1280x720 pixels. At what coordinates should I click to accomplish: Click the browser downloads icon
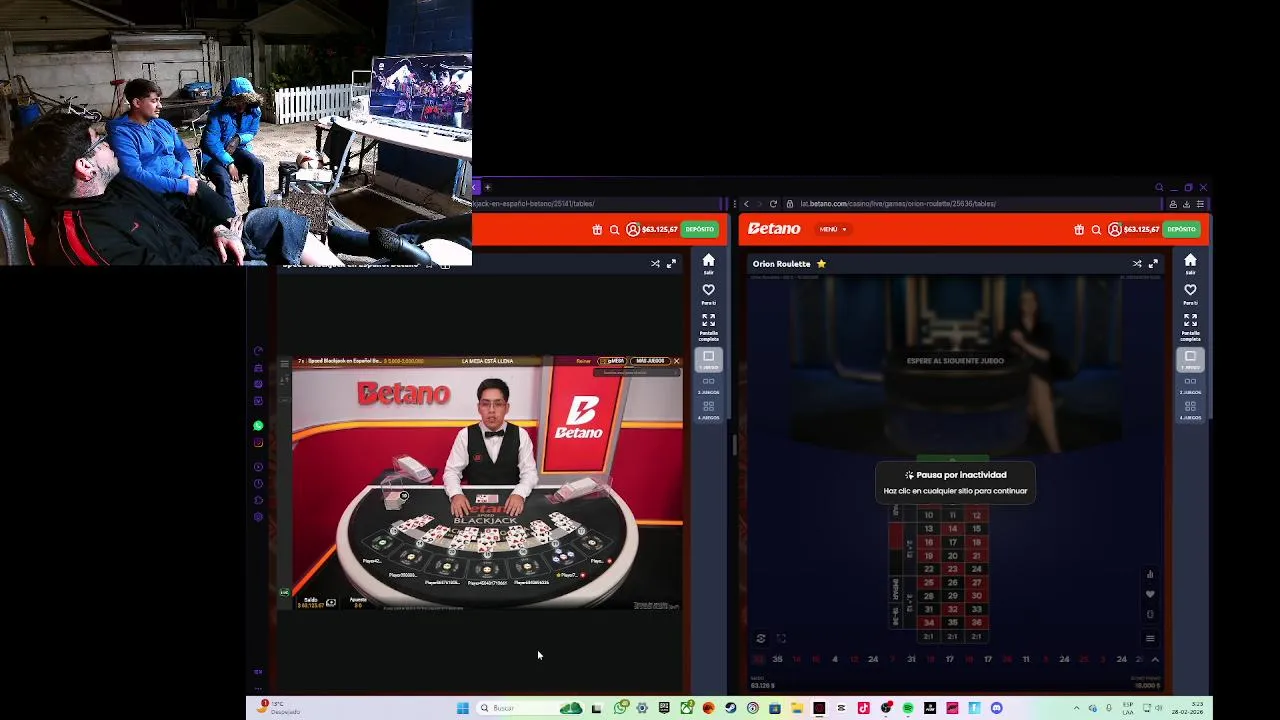tap(1187, 204)
